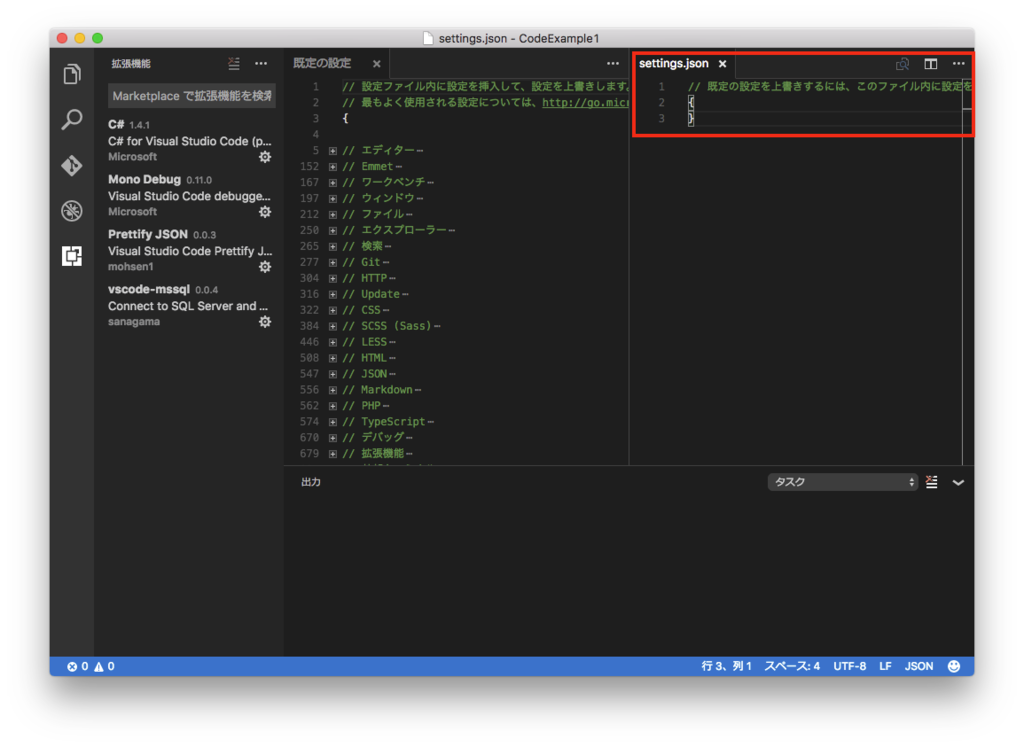Viewport: 1024px width, 747px height.
Task: Open gear menu for C# extension
Action: [264, 157]
